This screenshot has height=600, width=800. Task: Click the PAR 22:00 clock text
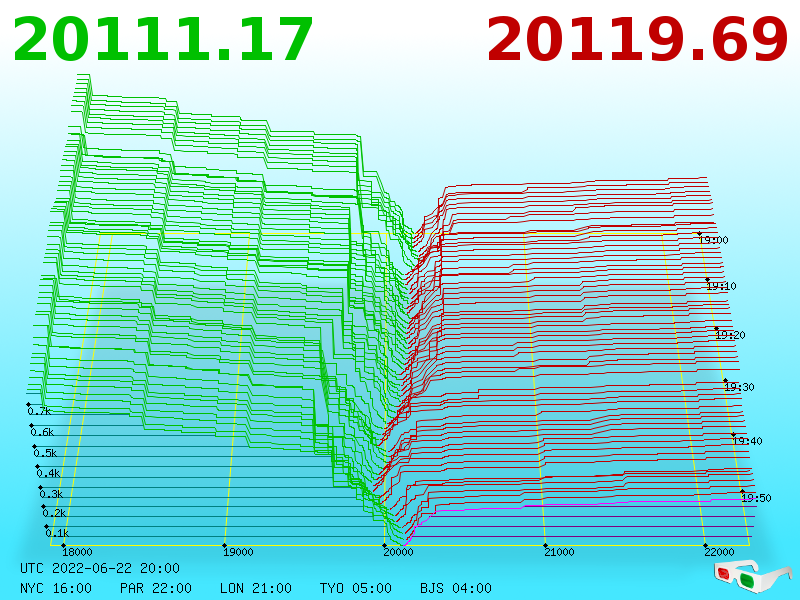click(156, 588)
